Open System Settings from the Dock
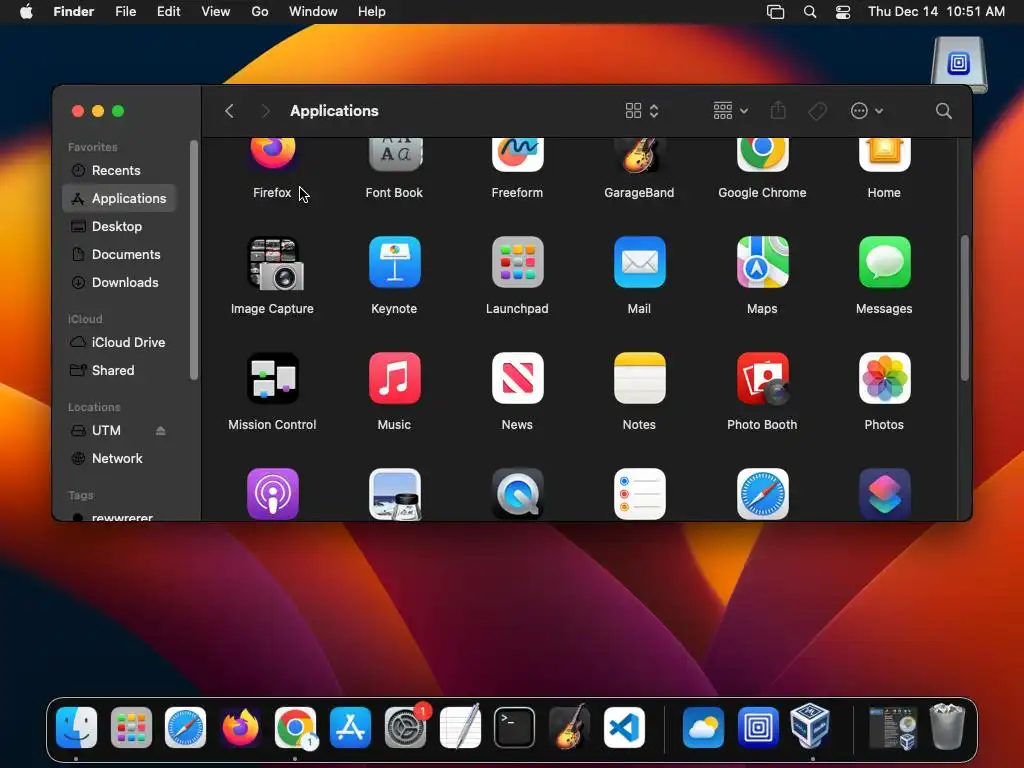 click(x=406, y=728)
